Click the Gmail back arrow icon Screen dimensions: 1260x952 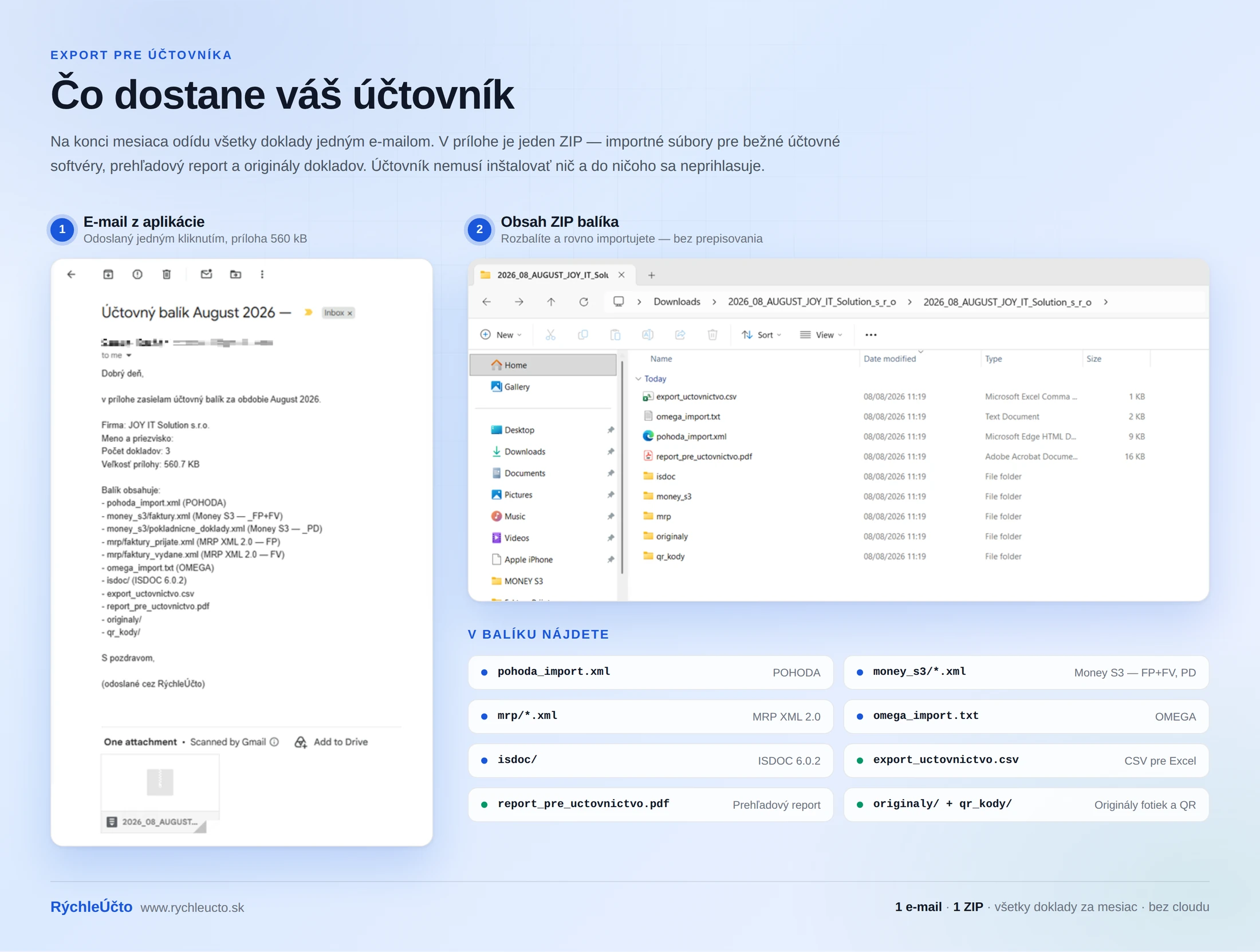click(71, 274)
